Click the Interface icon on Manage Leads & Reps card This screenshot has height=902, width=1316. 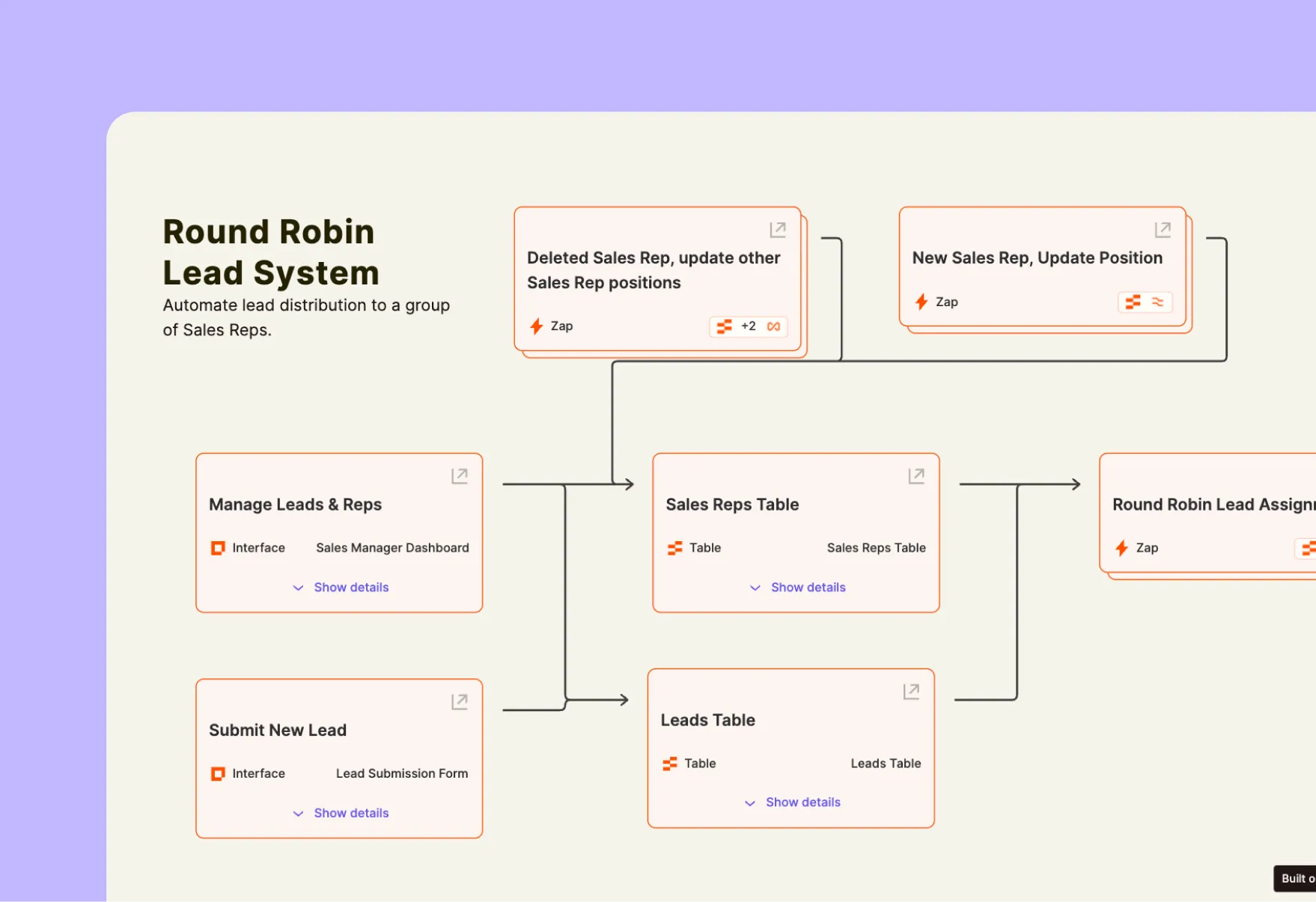coord(217,547)
